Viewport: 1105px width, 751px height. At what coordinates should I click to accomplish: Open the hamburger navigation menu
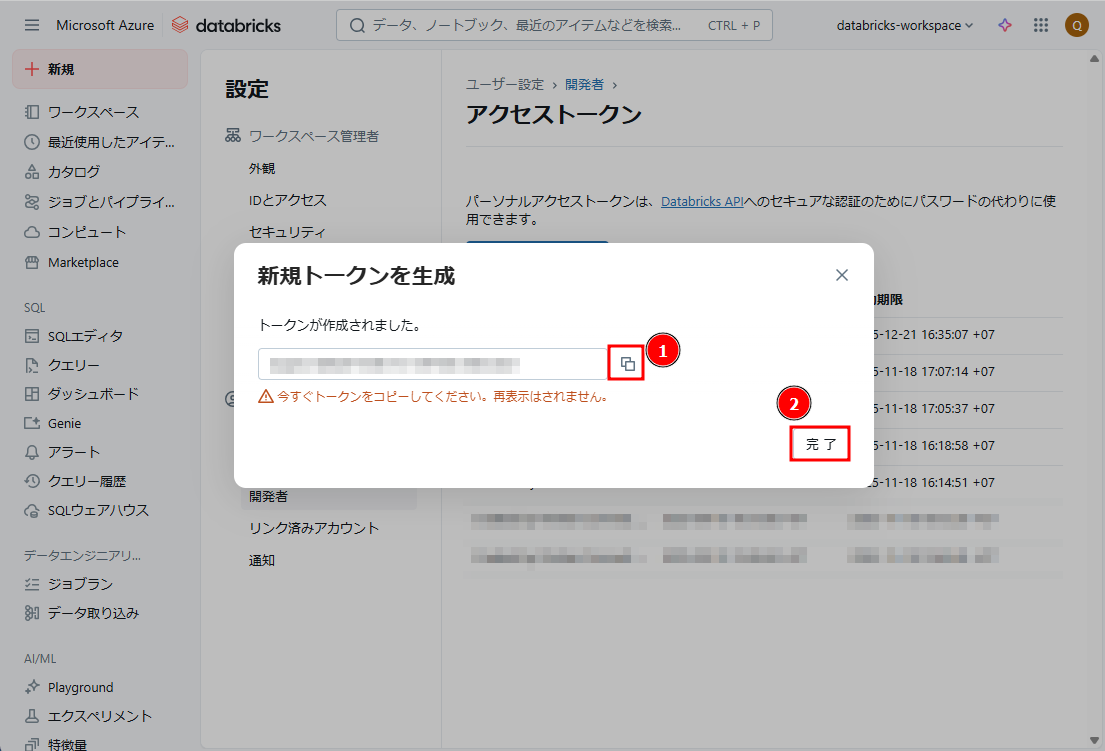point(32,25)
